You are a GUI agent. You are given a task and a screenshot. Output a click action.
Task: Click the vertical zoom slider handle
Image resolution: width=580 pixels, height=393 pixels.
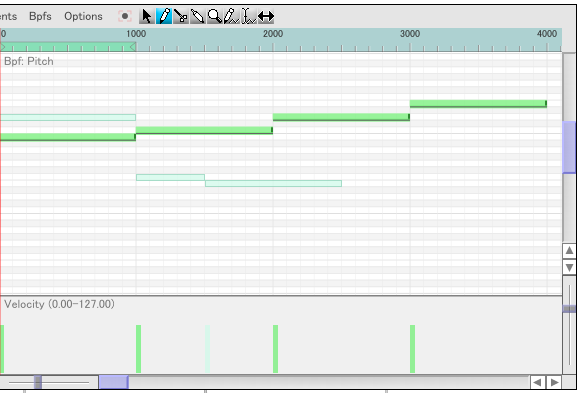569,309
